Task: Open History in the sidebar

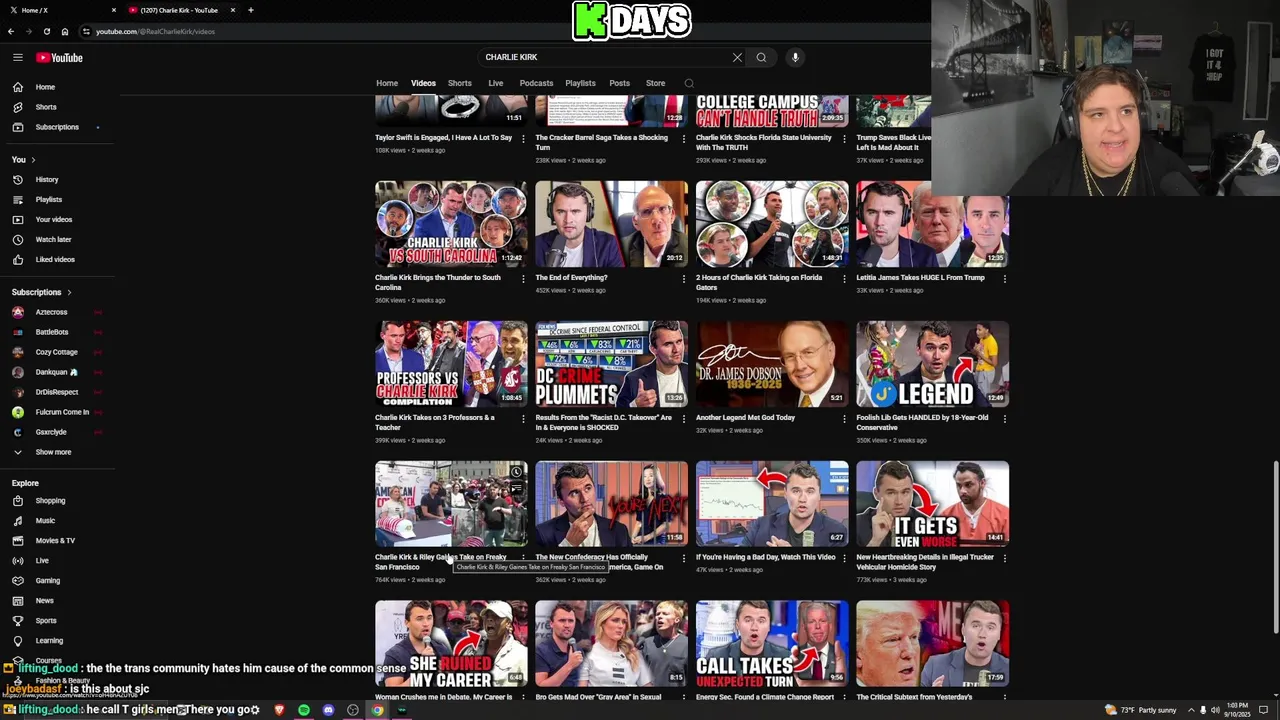Action: pos(56,179)
